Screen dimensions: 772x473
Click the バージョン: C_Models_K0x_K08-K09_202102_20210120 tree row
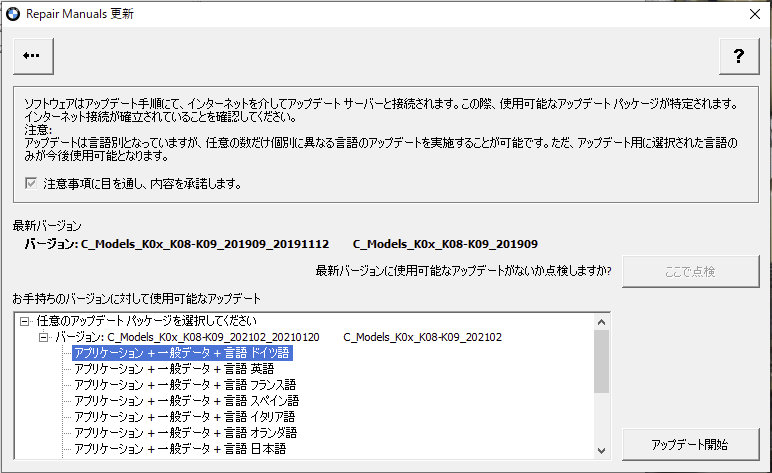(278, 337)
